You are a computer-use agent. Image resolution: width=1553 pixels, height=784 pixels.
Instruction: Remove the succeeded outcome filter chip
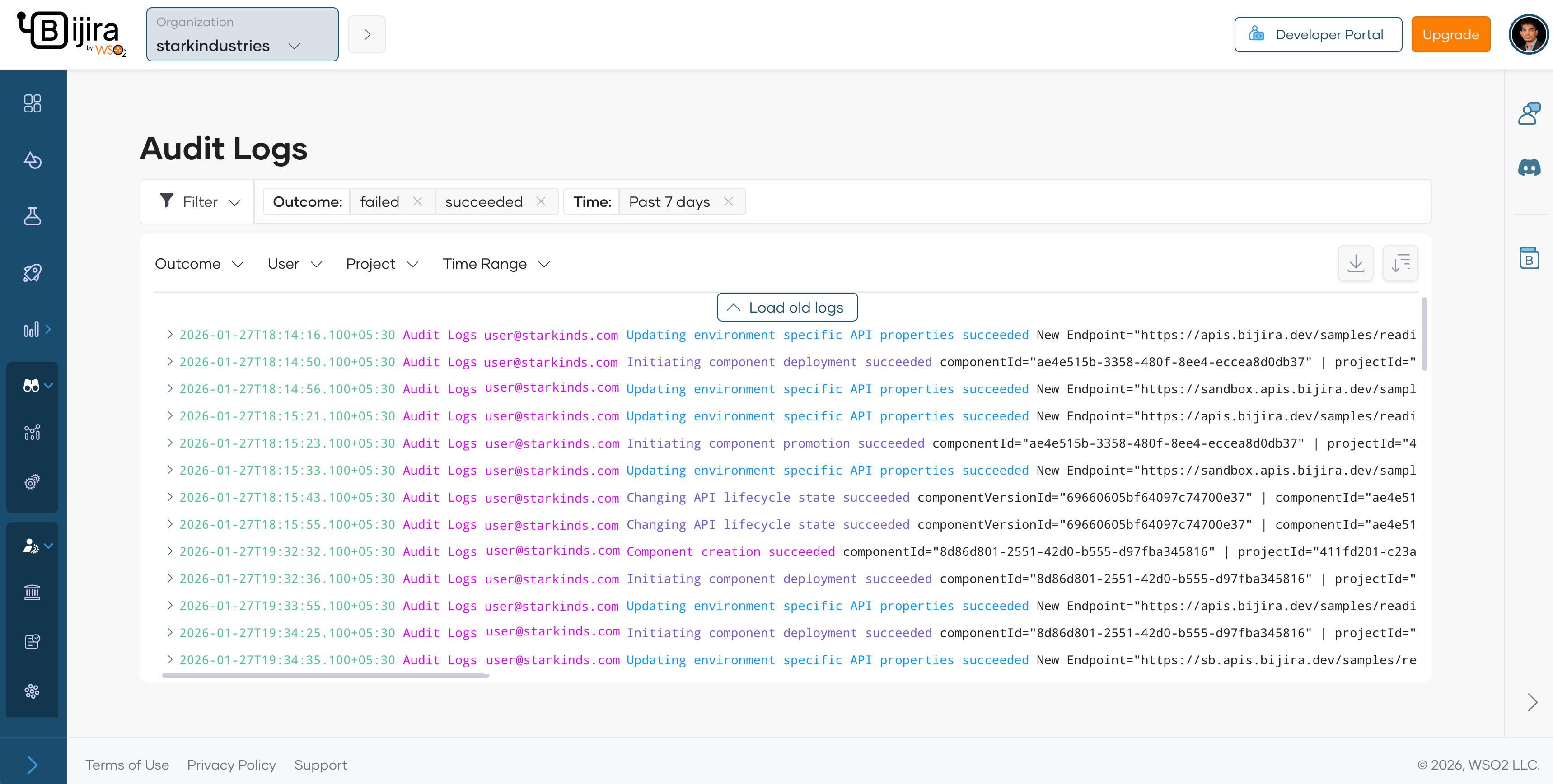pyautogui.click(x=541, y=202)
